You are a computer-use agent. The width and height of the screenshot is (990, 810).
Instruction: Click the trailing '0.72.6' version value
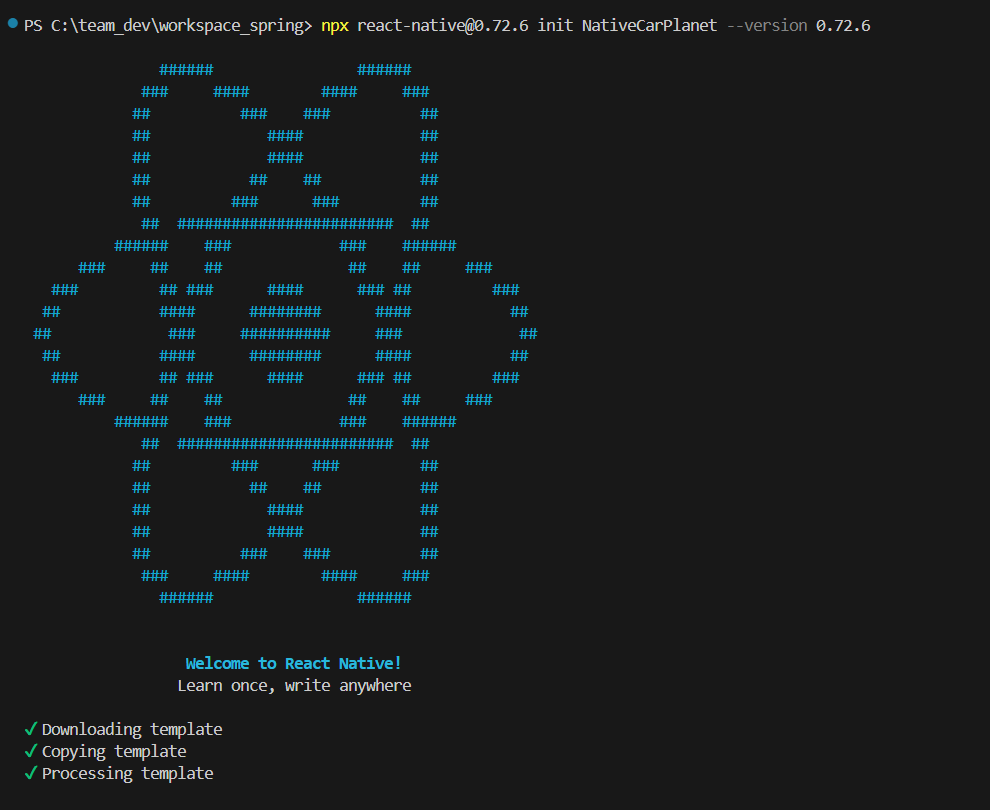pyautogui.click(x=843, y=26)
